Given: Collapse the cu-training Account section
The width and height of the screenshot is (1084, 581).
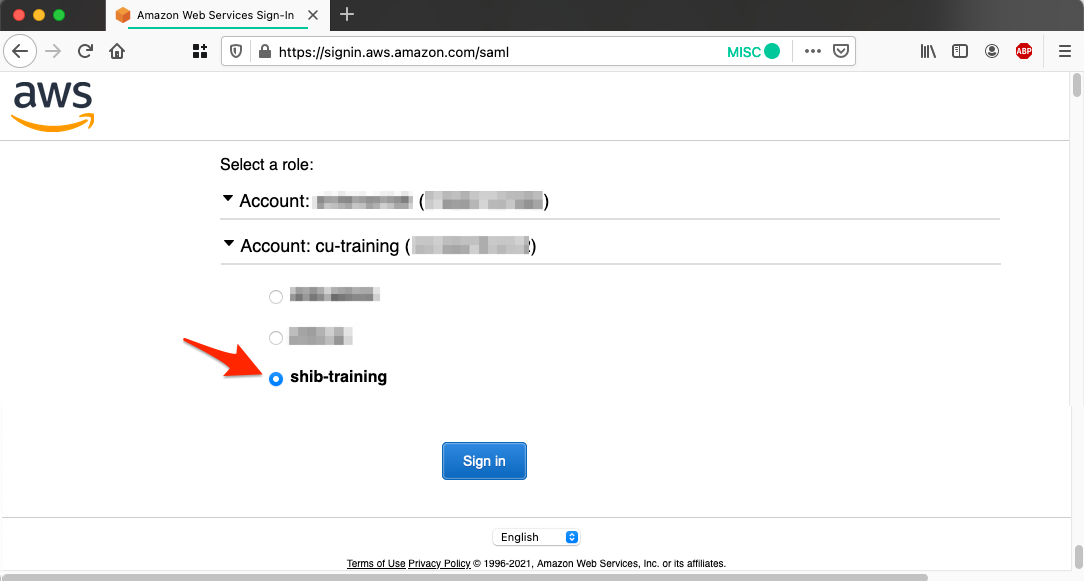Looking at the screenshot, I should [229, 243].
